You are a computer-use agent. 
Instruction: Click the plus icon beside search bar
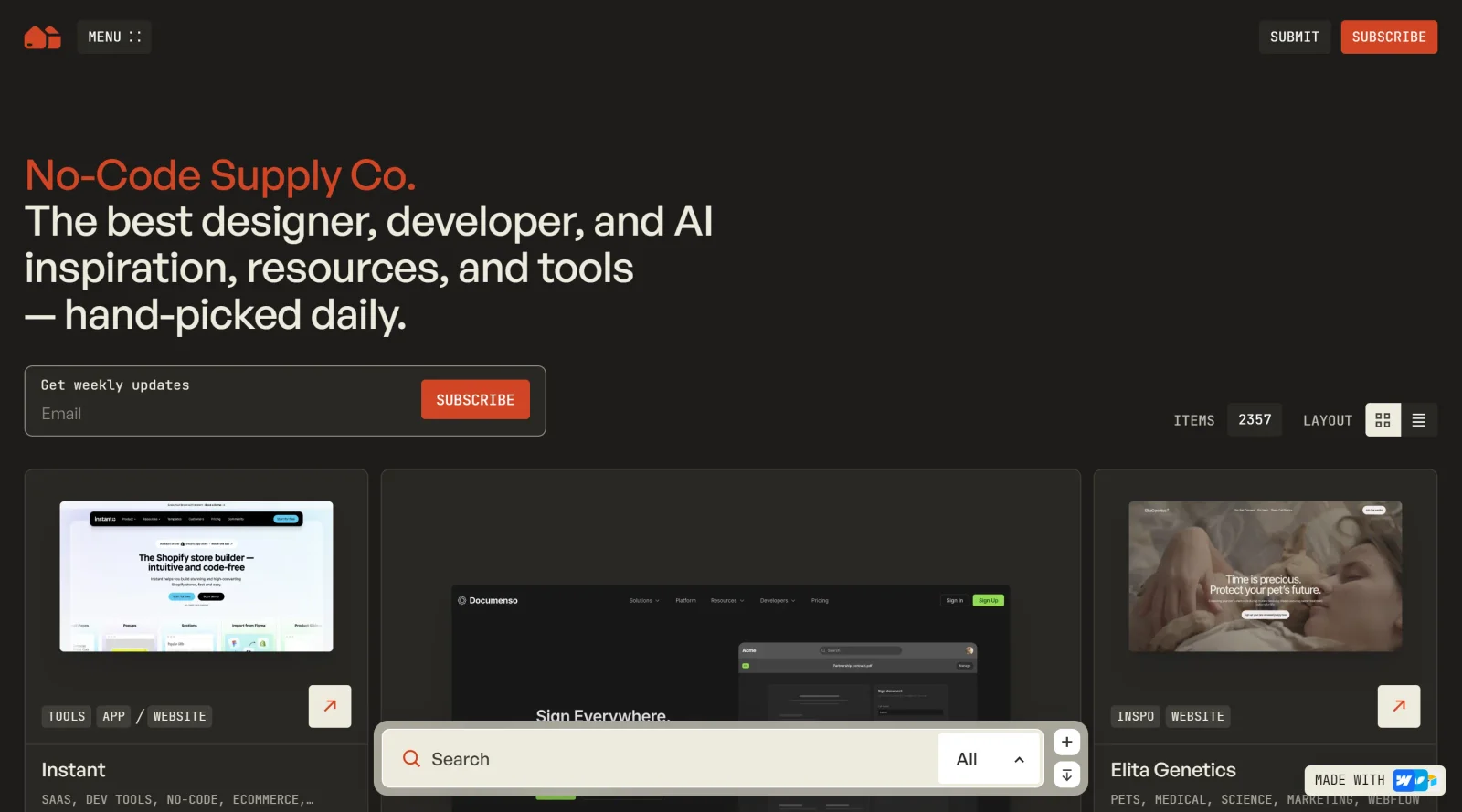pos(1066,742)
